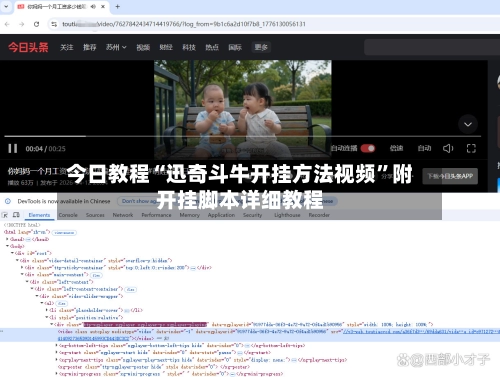The height and width of the screenshot is (377, 500).
Task: Pause the playing video
Action: point(13,148)
